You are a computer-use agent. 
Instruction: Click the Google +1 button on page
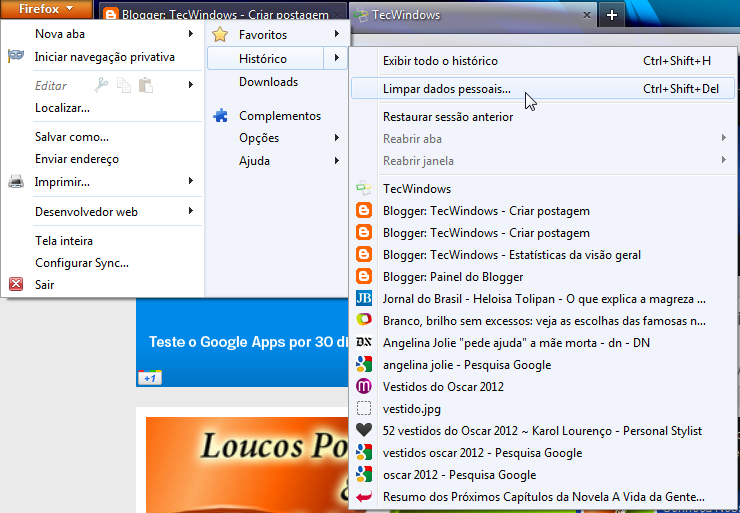(149, 378)
